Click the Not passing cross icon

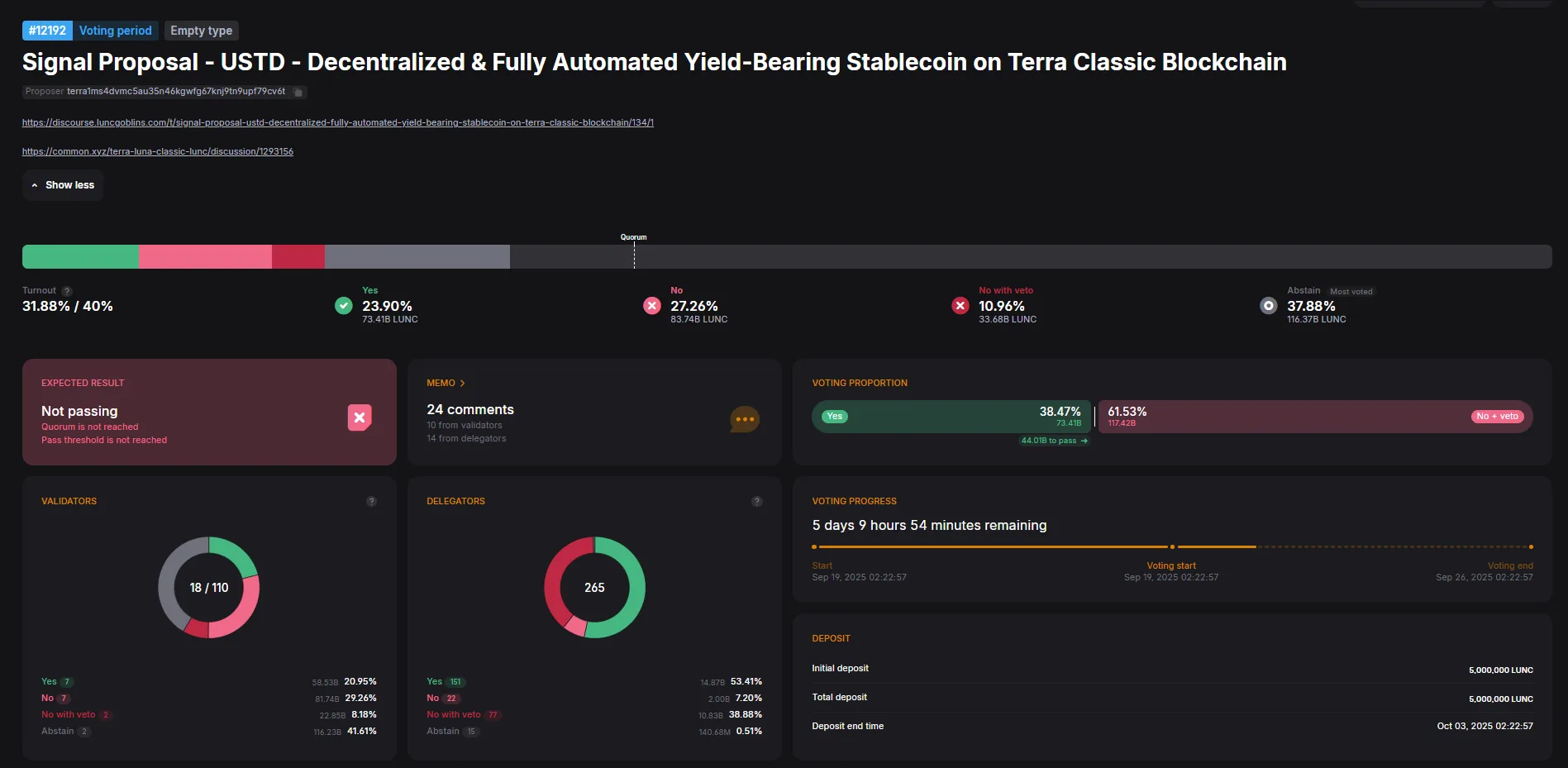360,417
